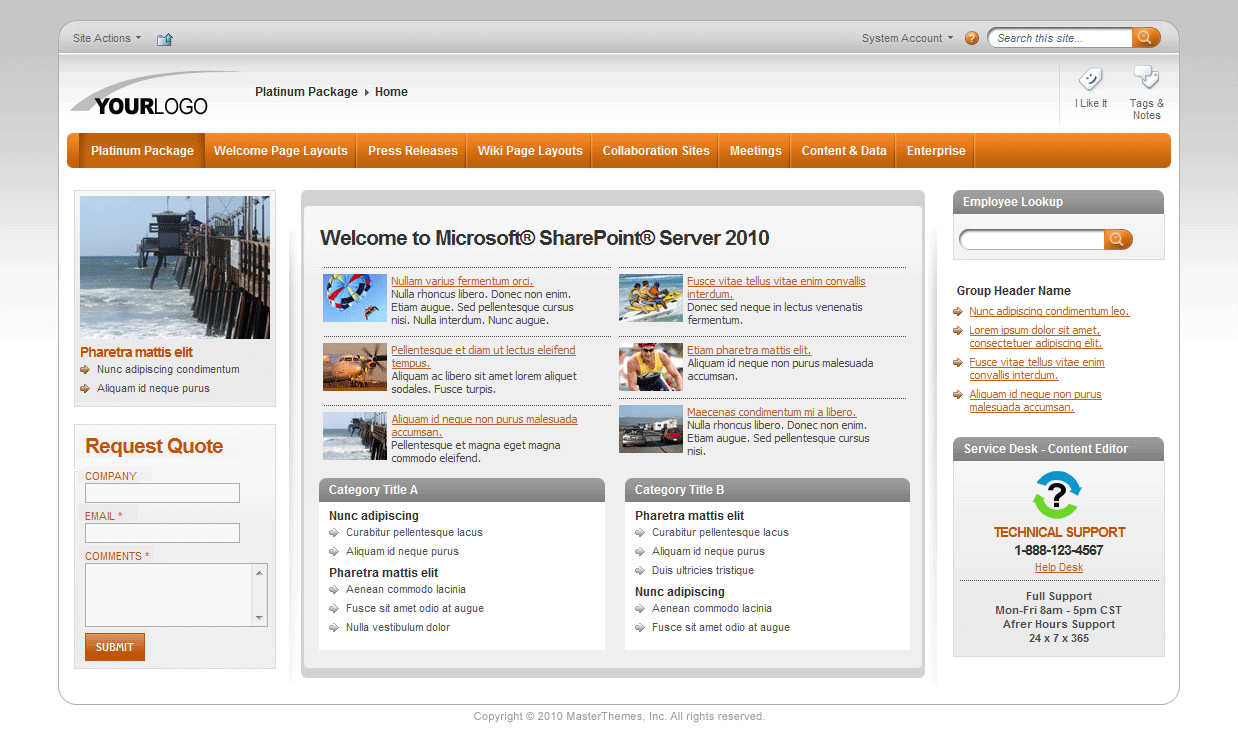Submit the Request Quote form

114,646
